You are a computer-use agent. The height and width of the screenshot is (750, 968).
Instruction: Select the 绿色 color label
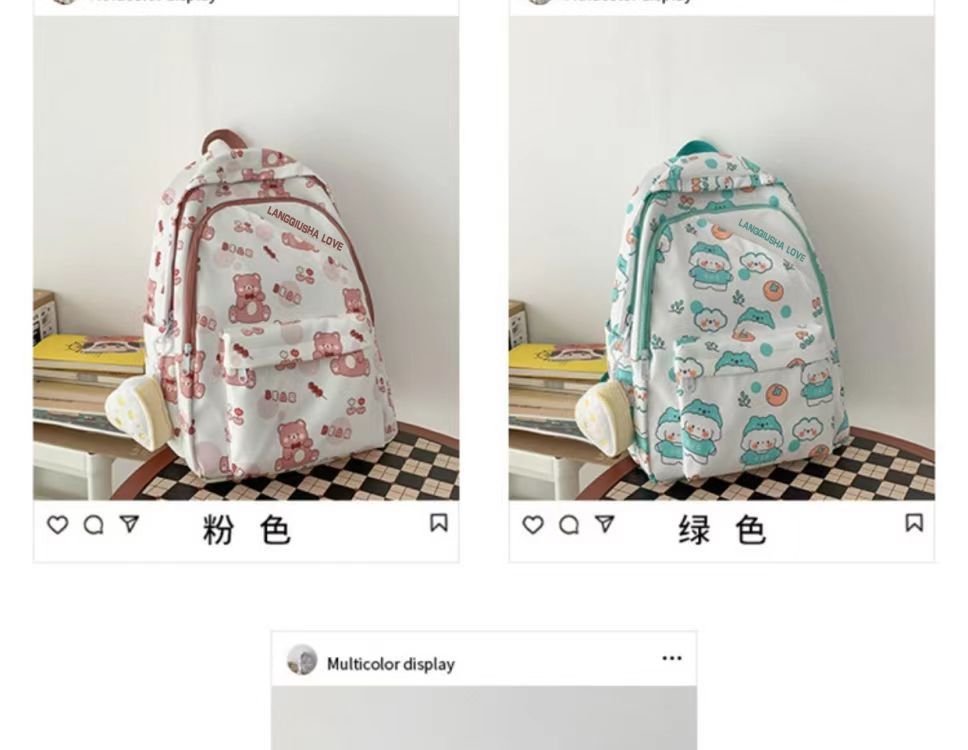[x=722, y=530]
